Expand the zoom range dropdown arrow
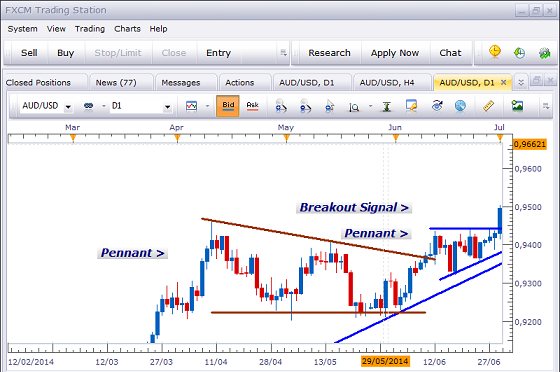560x372 pixels. 370,106
